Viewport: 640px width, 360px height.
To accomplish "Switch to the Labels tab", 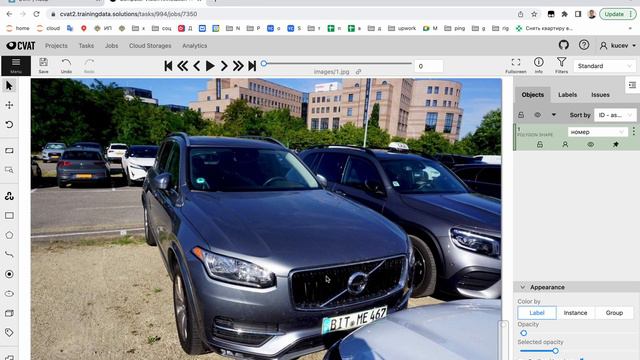I will point(567,95).
